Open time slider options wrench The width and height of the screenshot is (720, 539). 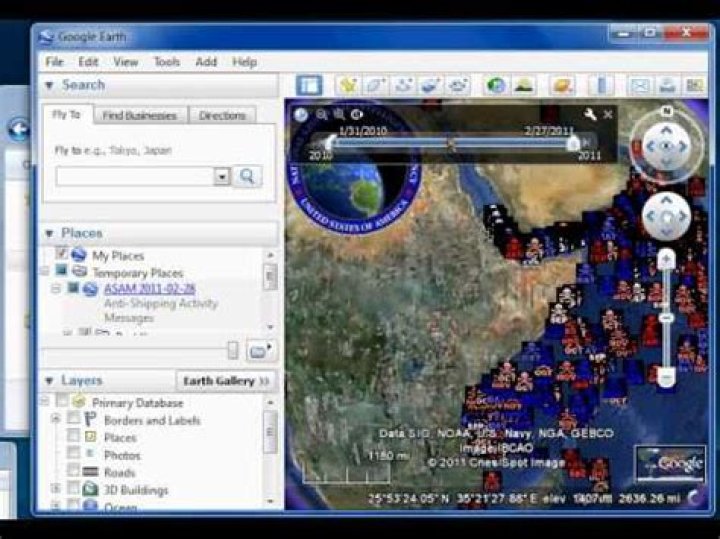[x=590, y=114]
